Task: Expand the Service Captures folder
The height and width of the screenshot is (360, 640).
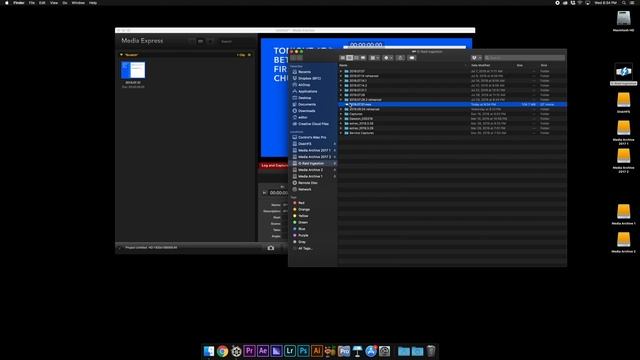Action: (x=341, y=133)
